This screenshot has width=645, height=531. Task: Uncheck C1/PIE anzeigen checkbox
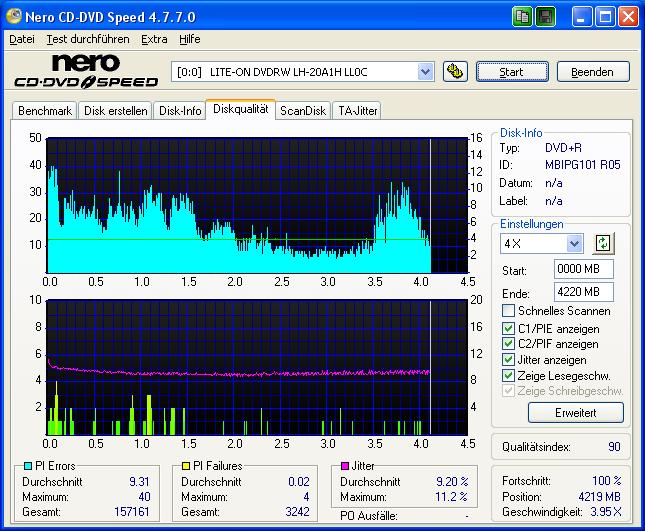tap(508, 328)
